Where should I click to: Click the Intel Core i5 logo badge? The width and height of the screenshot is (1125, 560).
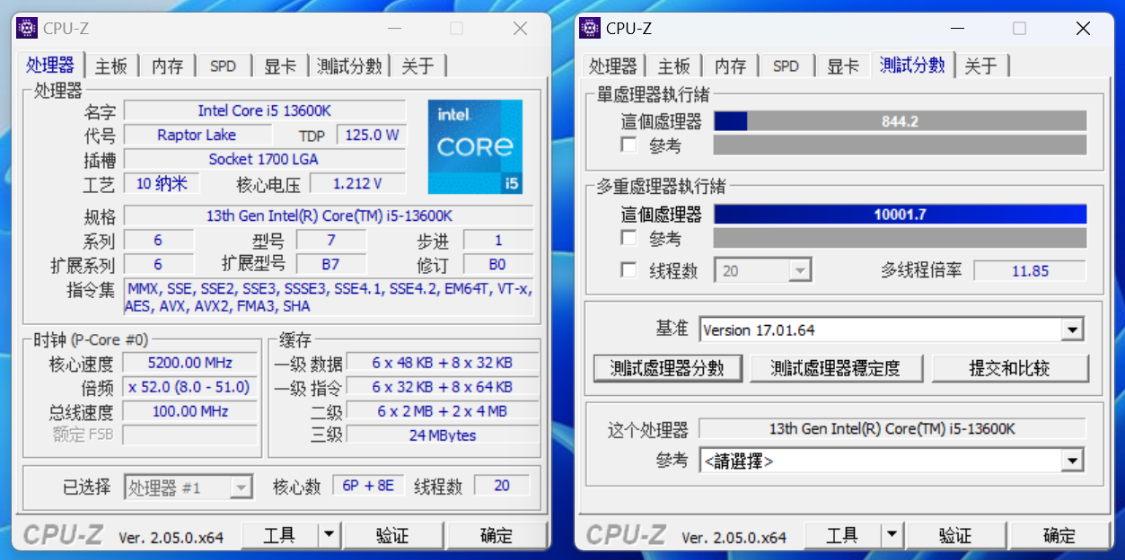coord(475,147)
